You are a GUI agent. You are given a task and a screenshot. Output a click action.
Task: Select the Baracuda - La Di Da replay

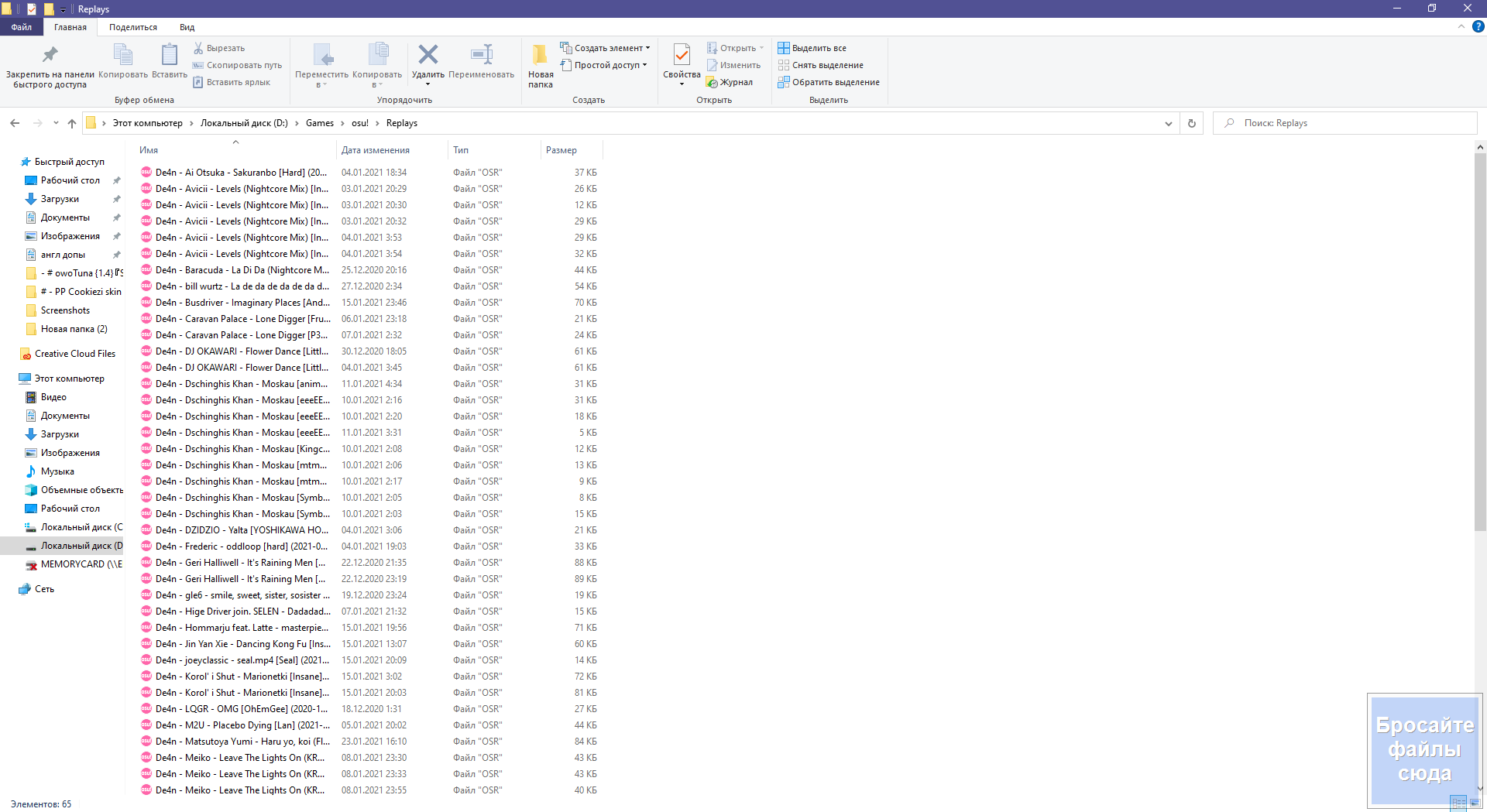tap(242, 270)
